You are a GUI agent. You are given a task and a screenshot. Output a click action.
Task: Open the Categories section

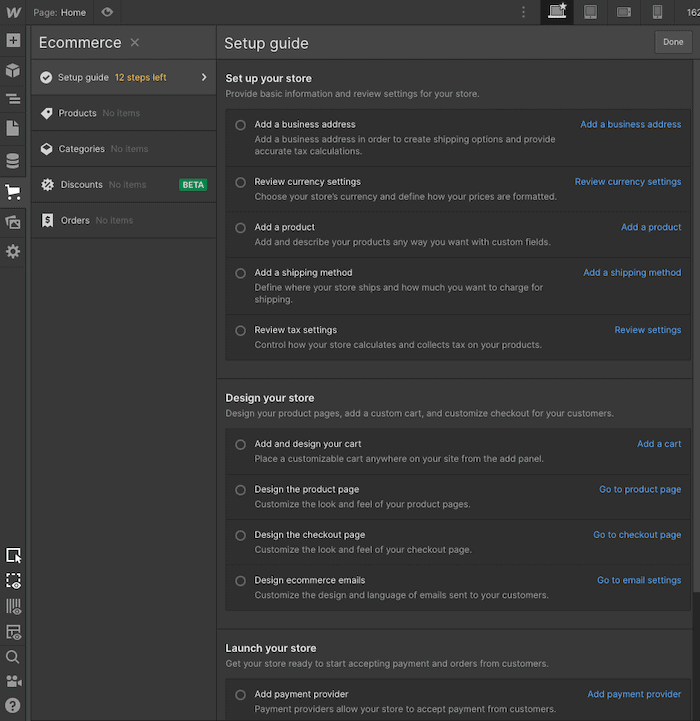pyautogui.click(x=124, y=149)
